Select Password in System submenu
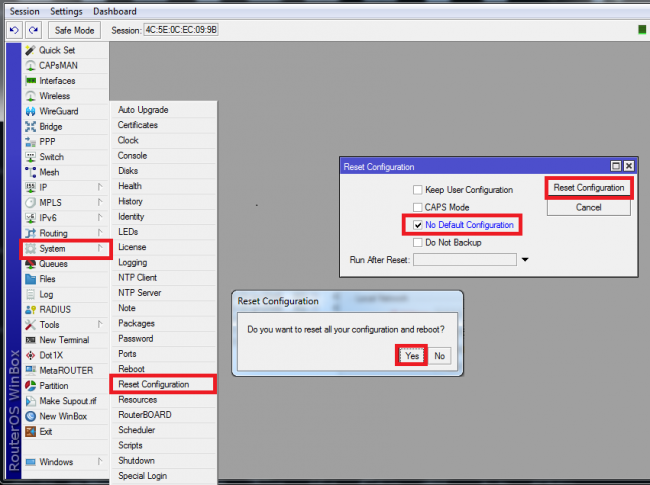The image size is (650, 485). [163, 339]
